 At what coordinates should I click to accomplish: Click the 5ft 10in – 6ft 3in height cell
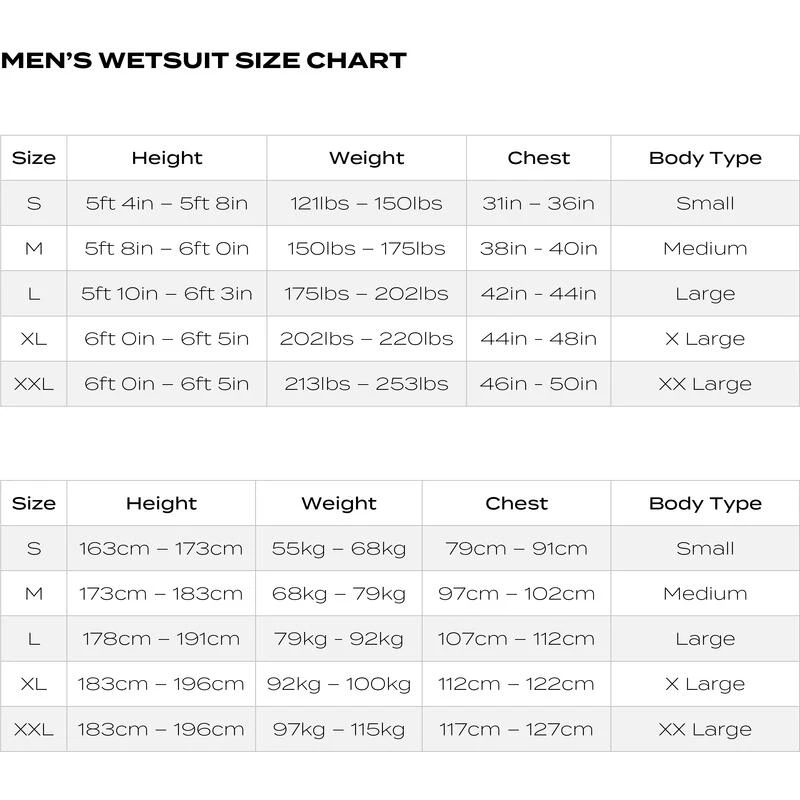(167, 294)
